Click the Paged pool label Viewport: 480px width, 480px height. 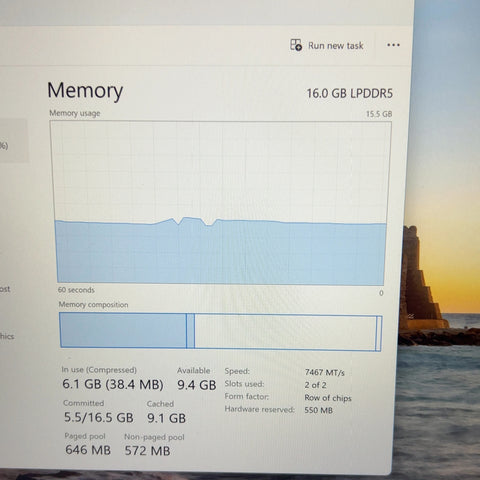click(85, 436)
